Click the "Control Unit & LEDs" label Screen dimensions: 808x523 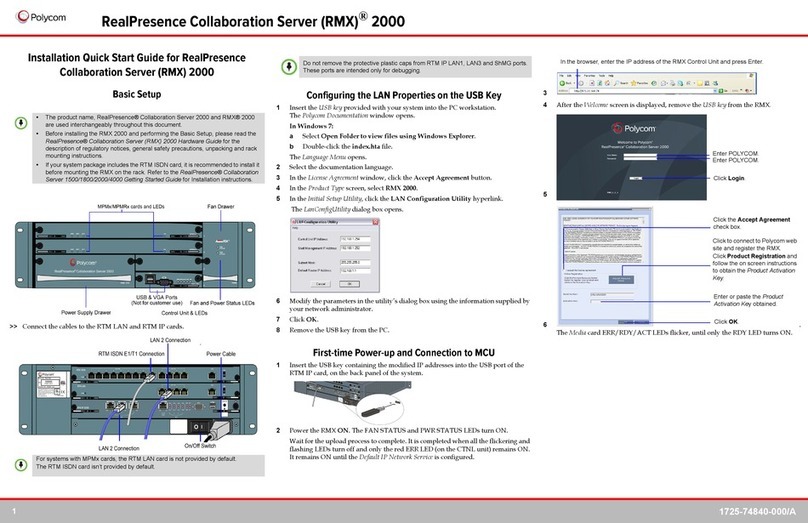coord(184,313)
